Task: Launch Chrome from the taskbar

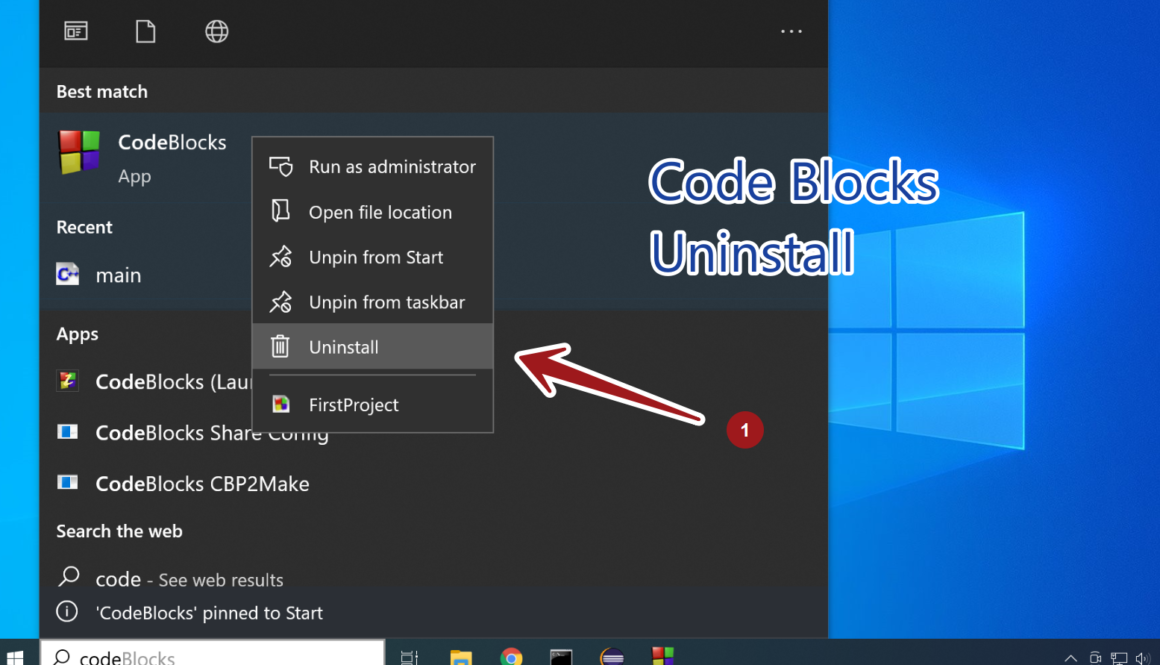Action: click(x=511, y=657)
